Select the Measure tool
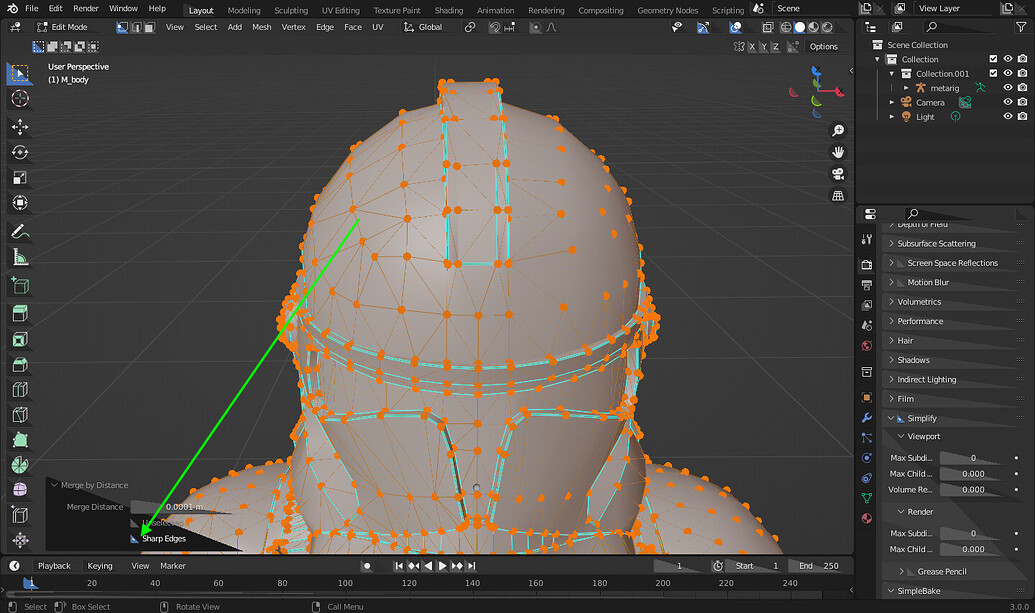This screenshot has width=1035, height=613. point(20,257)
